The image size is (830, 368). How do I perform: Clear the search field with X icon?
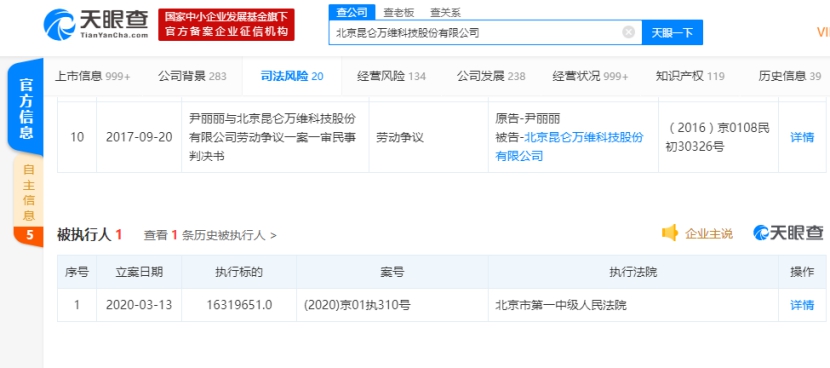coord(628,32)
